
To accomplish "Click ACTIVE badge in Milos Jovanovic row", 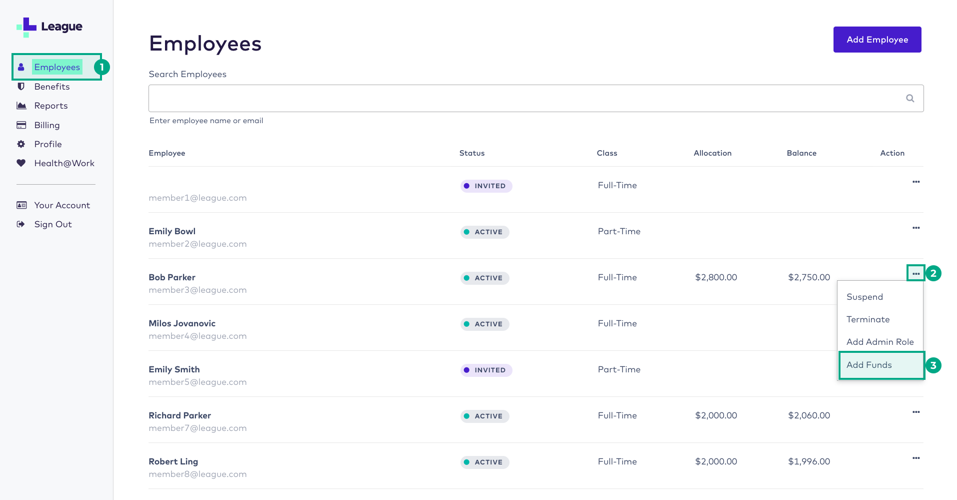I will click(x=485, y=324).
